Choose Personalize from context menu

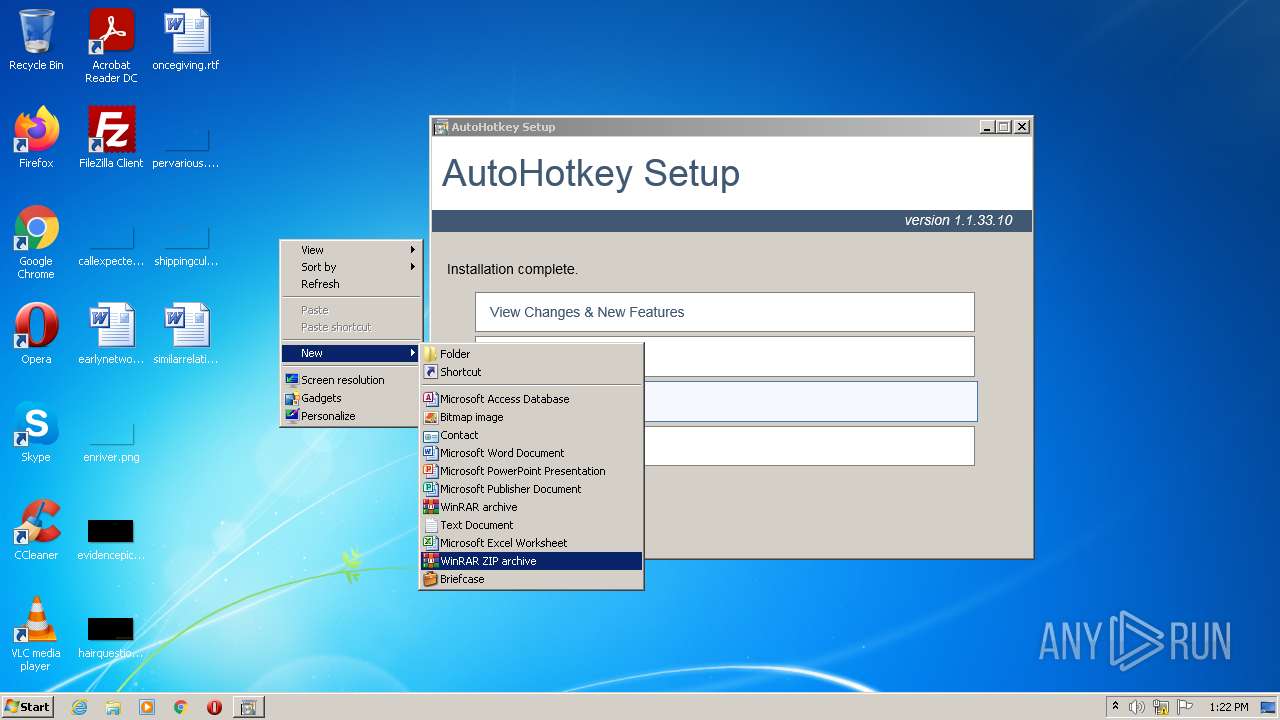coord(351,416)
